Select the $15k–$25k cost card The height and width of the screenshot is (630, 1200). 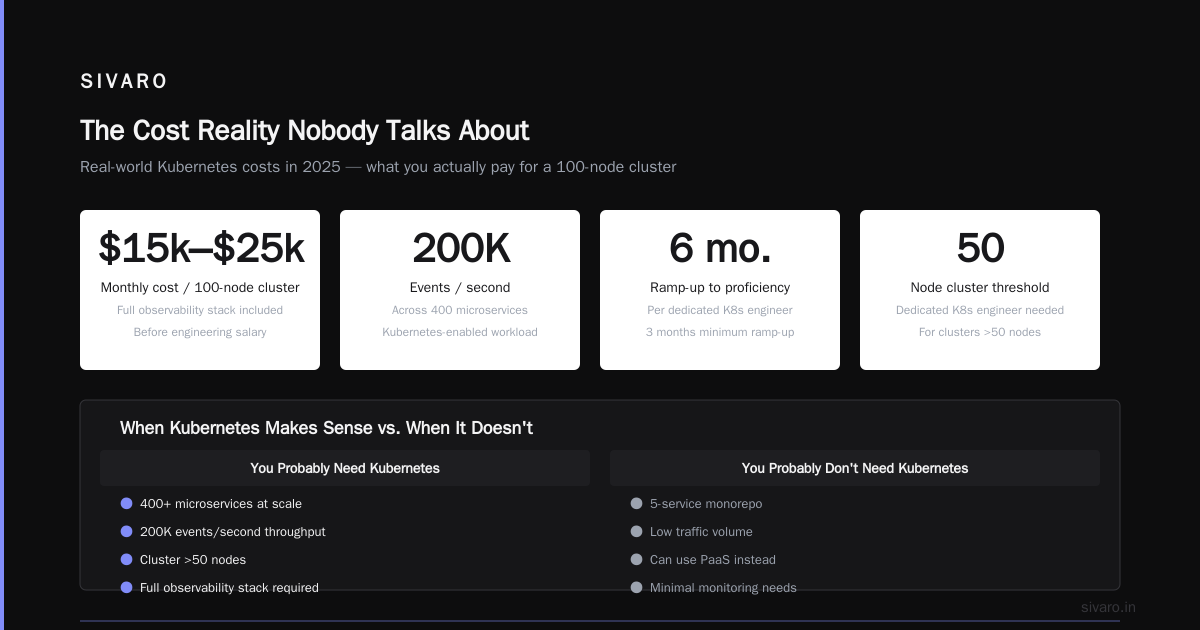tap(200, 290)
